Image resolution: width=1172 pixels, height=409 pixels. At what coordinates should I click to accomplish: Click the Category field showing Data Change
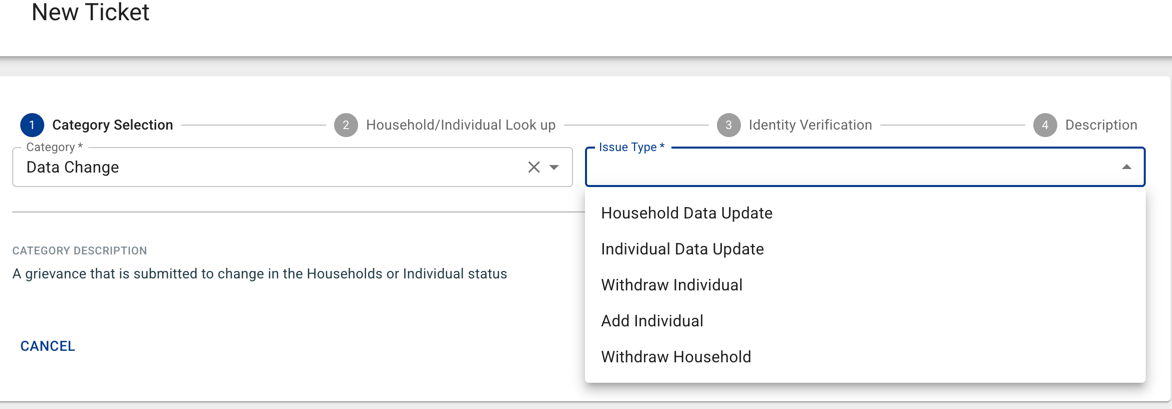point(270,168)
